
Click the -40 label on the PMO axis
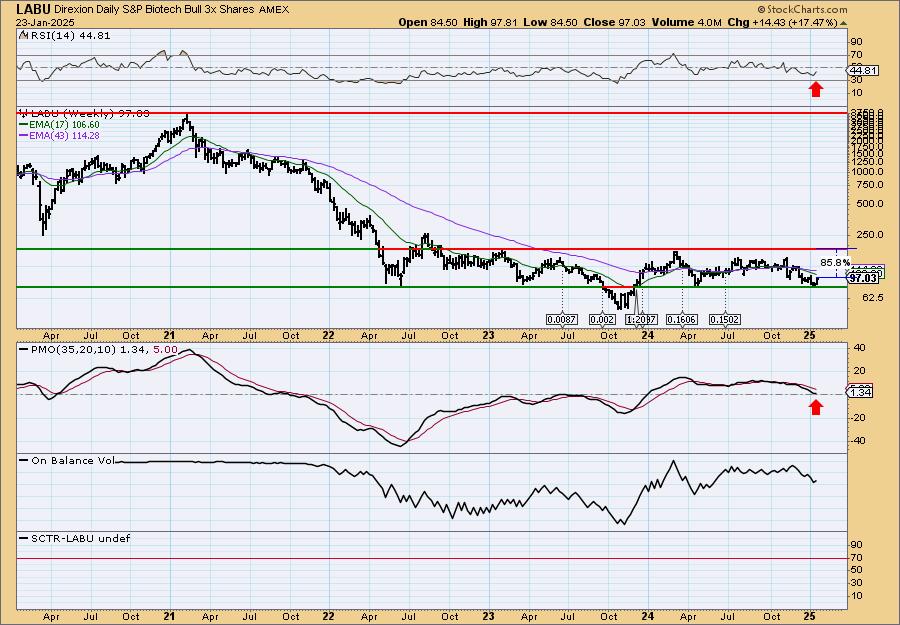point(859,441)
